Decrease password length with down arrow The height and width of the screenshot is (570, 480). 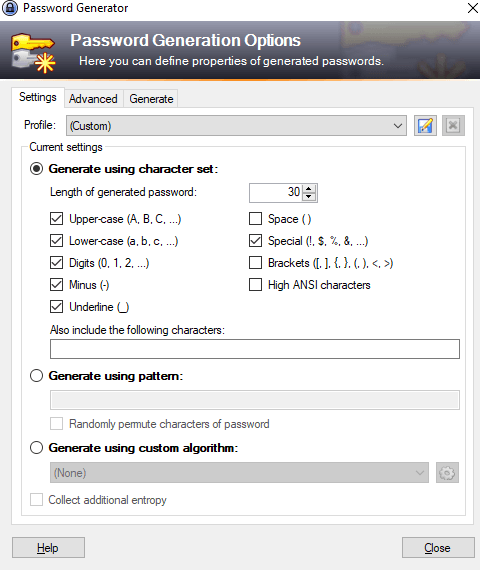click(309, 197)
